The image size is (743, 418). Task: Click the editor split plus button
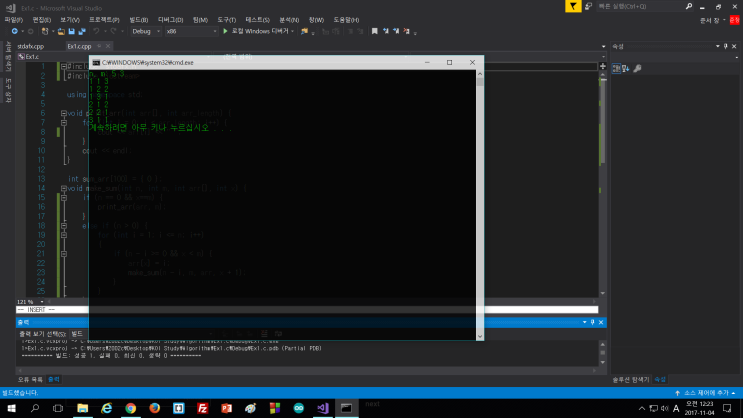pyautogui.click(x=603, y=66)
